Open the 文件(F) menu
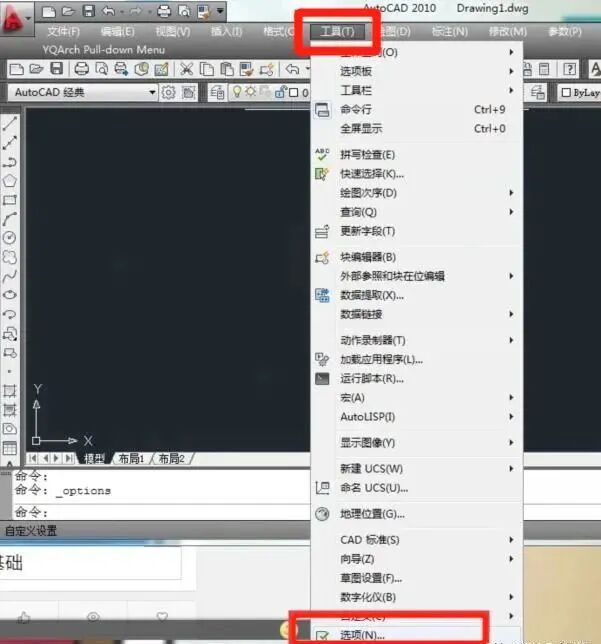601x644 pixels. [63, 32]
